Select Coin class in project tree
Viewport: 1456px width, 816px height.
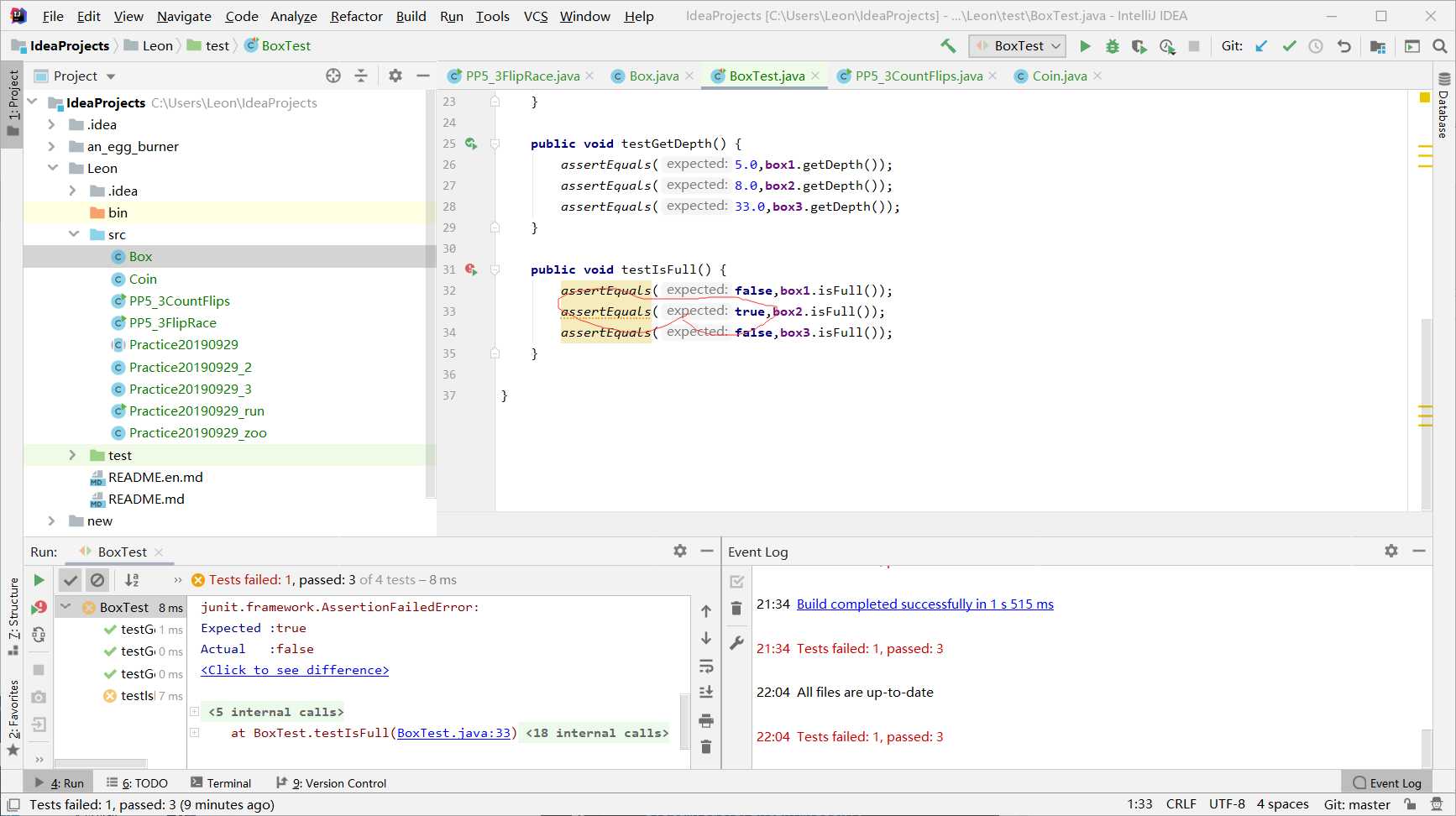(143, 279)
